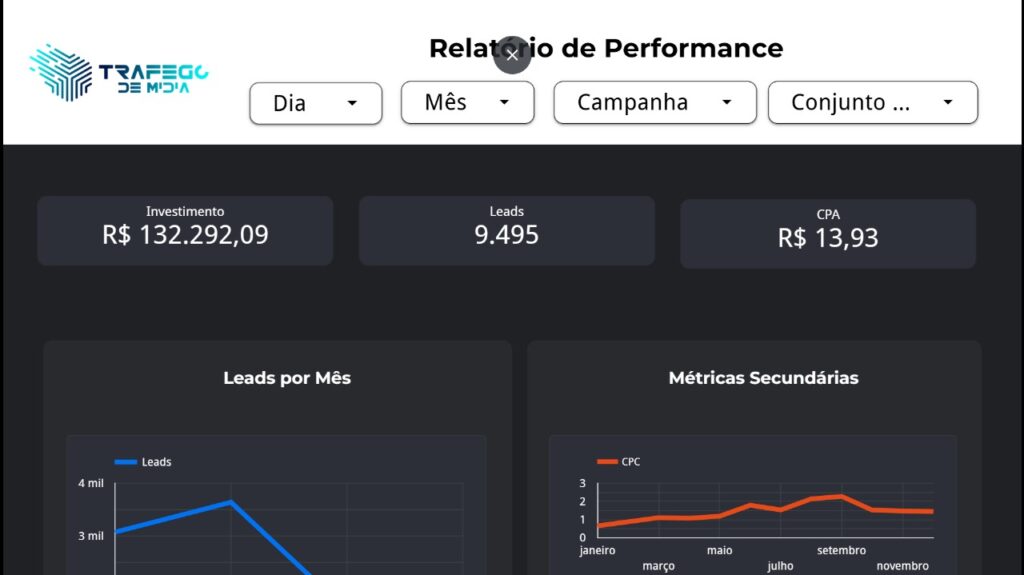Click the Conjunto dropdown arrow icon

948,102
